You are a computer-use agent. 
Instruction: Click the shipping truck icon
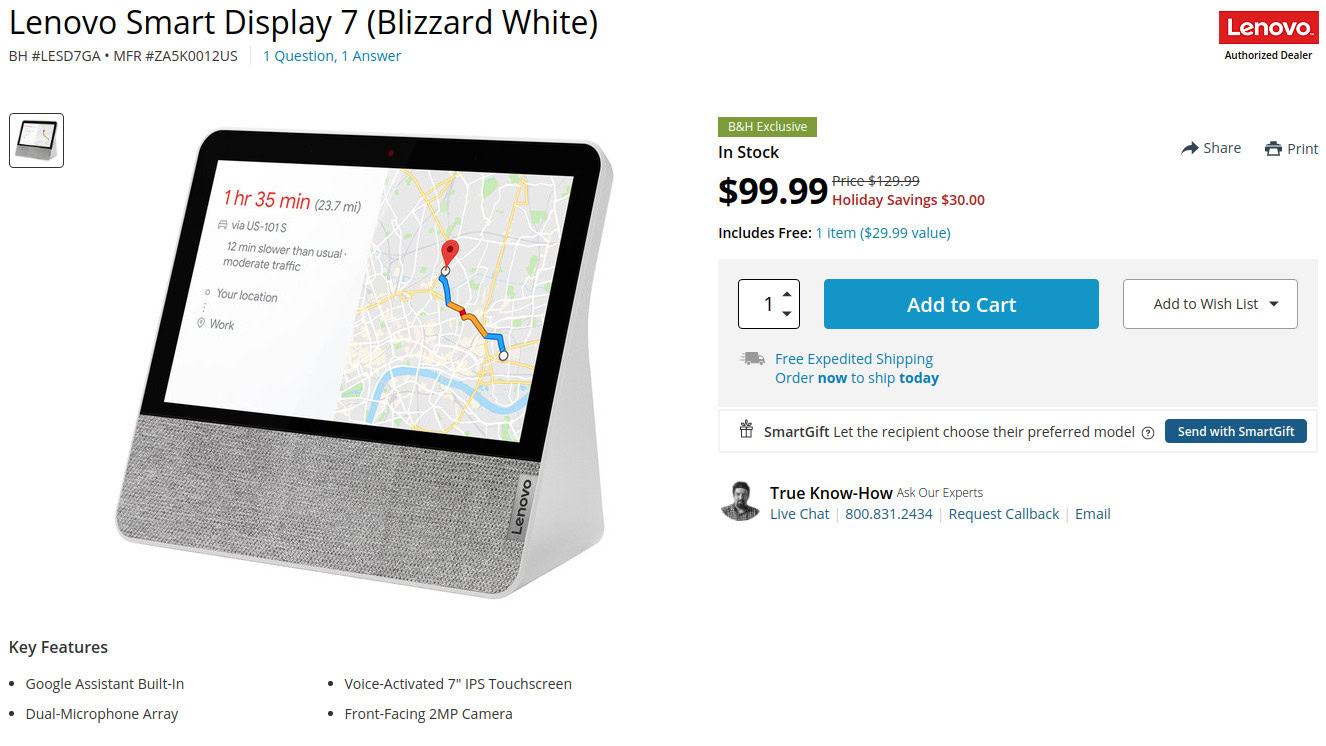[x=752, y=358]
